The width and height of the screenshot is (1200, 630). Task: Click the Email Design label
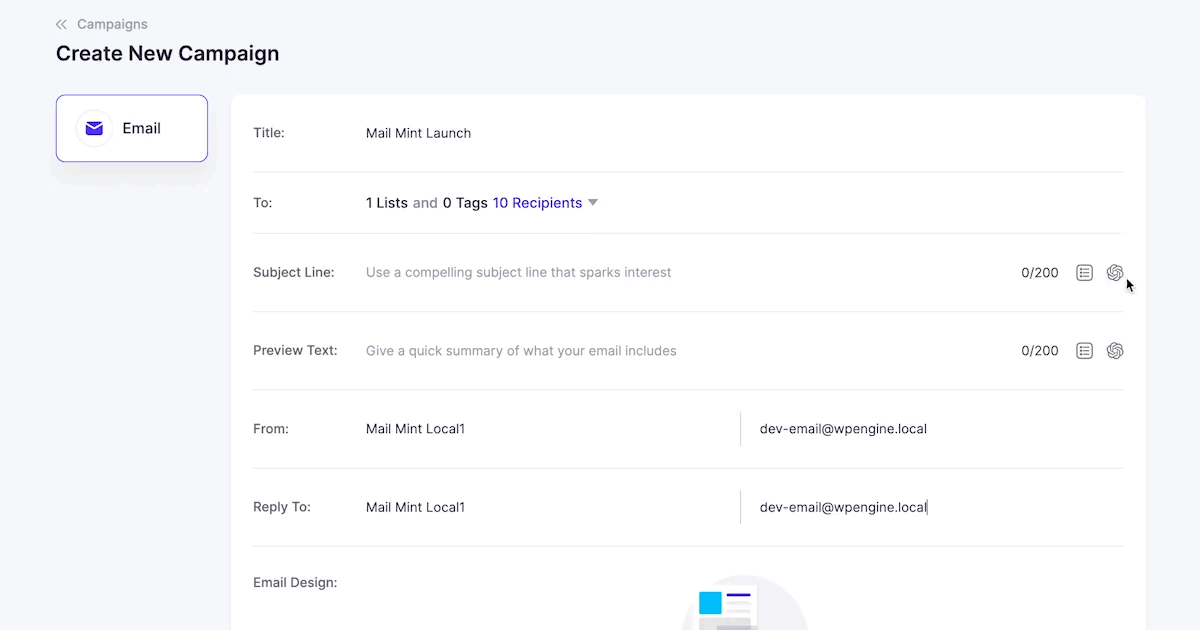click(x=295, y=582)
